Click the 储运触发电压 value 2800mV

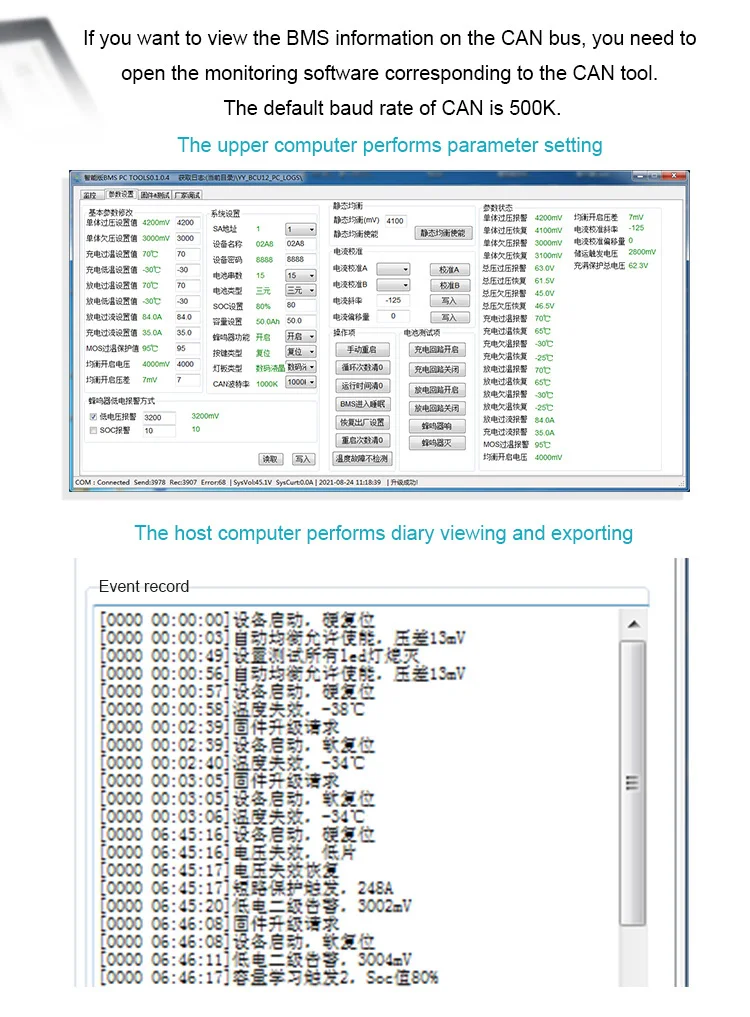(x=642, y=252)
